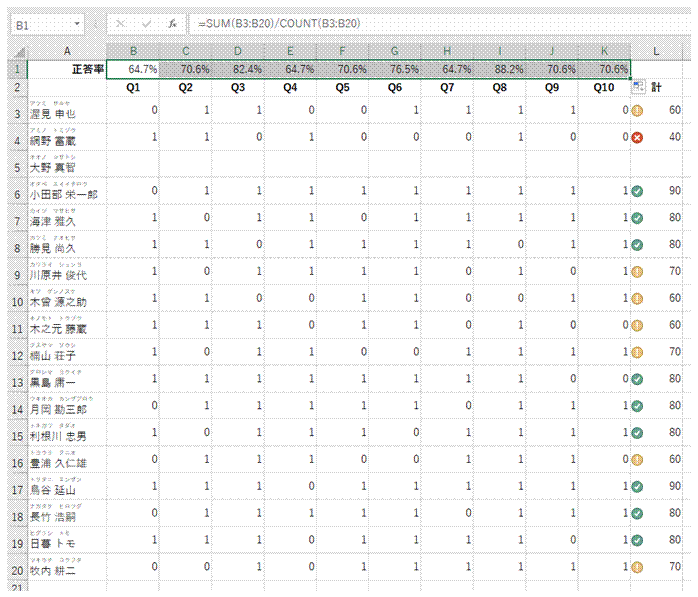
Task: Select cell I1 showing 88.2%
Action: [499, 69]
